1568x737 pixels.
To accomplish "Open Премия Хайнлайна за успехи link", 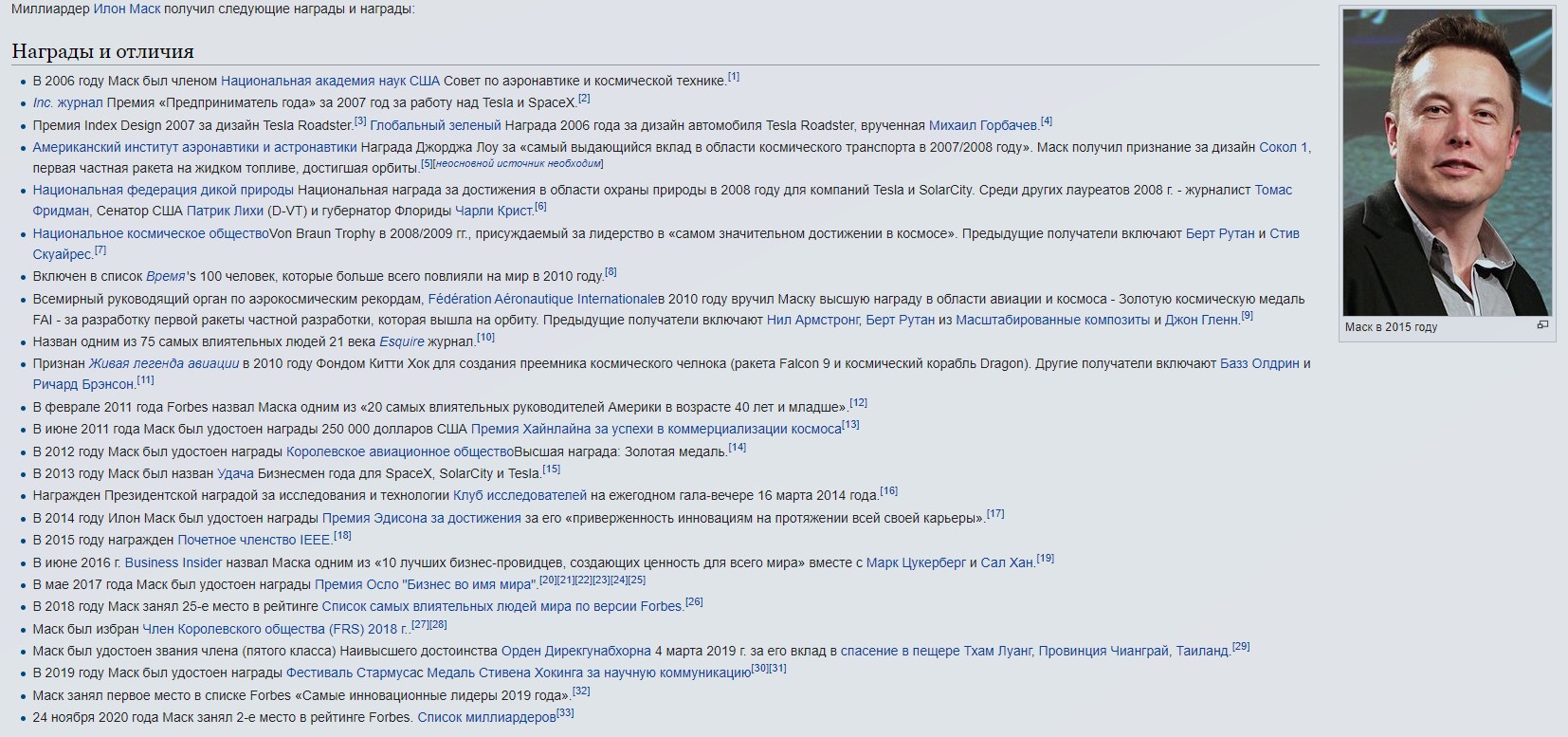I will (x=656, y=429).
